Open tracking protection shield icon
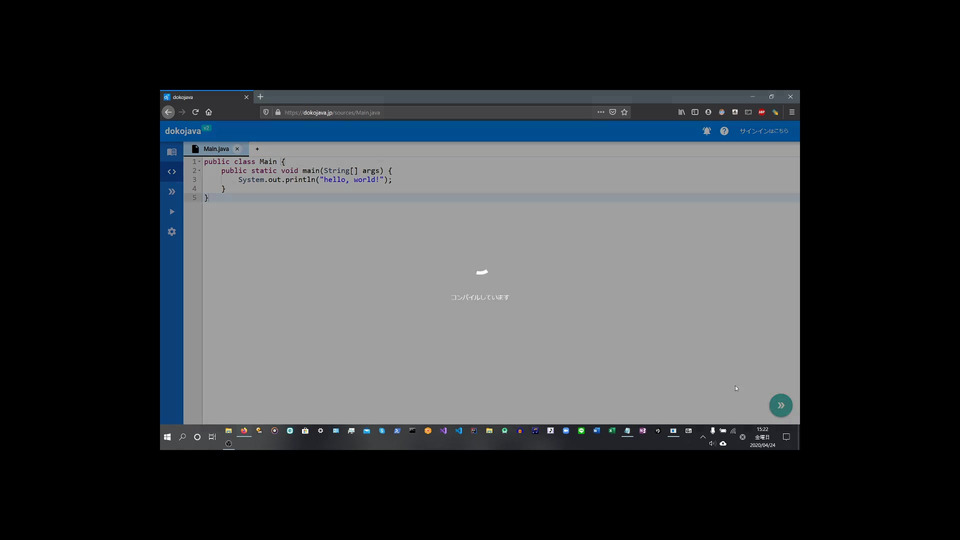 tap(266, 112)
